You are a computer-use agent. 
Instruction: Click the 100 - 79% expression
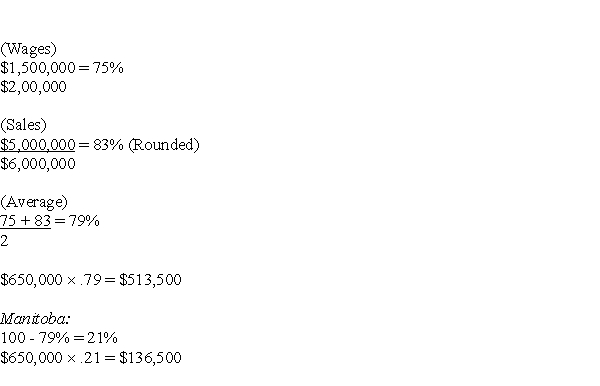35,338
